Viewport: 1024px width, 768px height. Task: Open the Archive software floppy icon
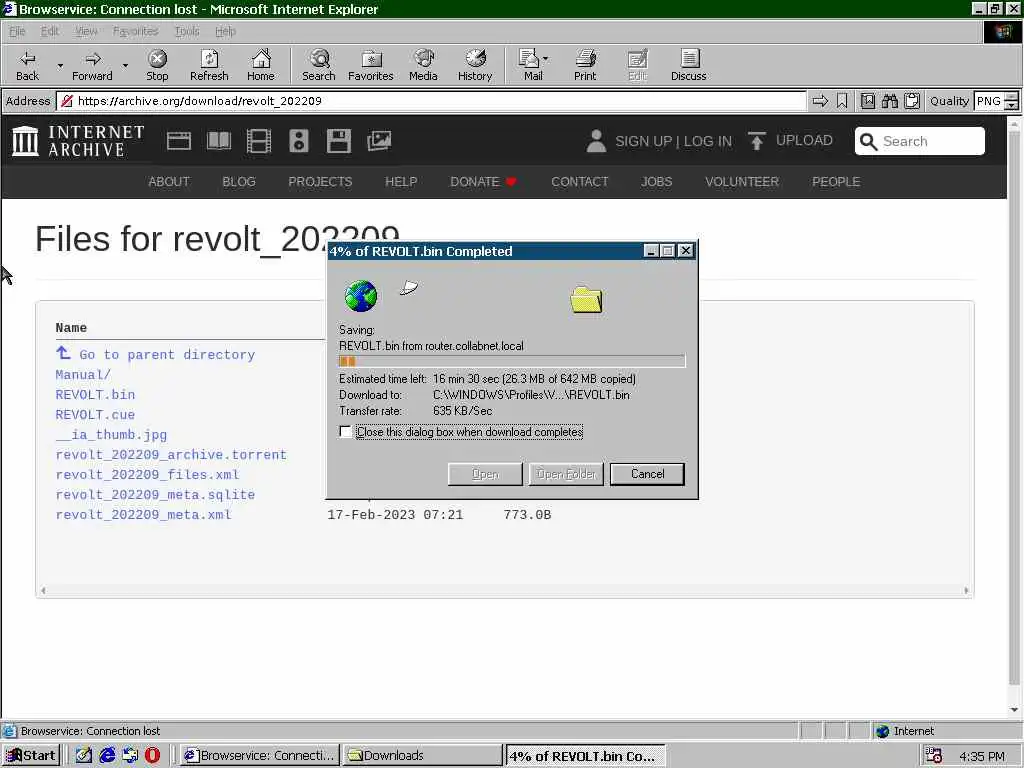coord(338,141)
